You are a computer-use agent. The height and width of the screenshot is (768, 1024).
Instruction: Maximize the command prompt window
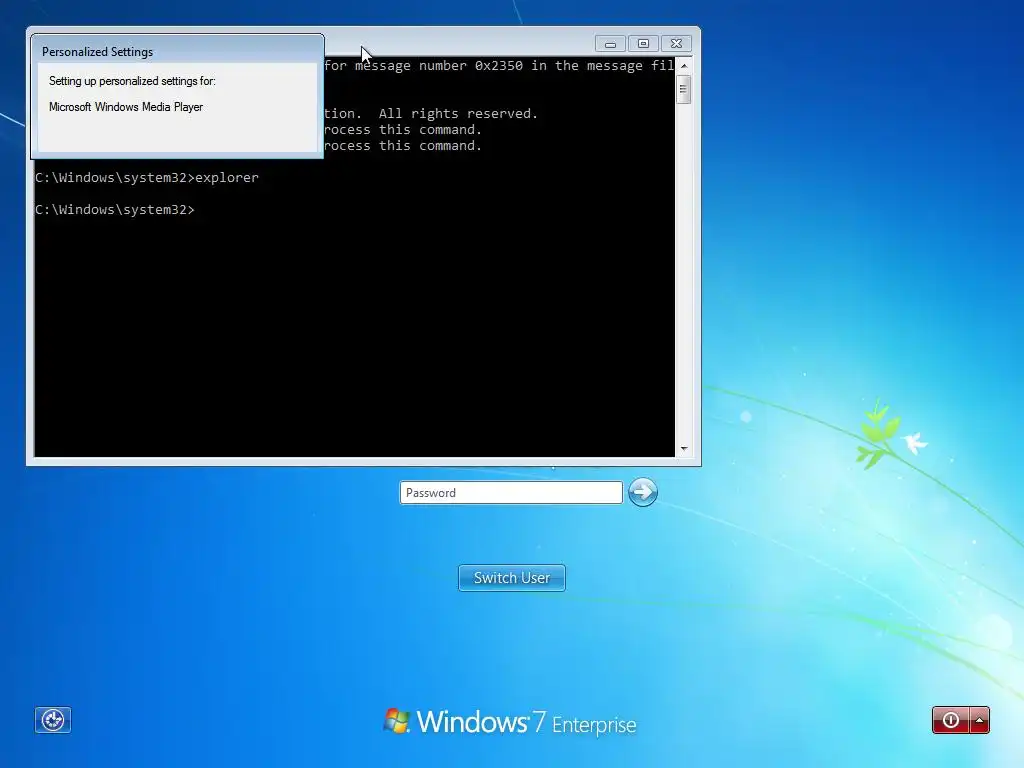[643, 44]
